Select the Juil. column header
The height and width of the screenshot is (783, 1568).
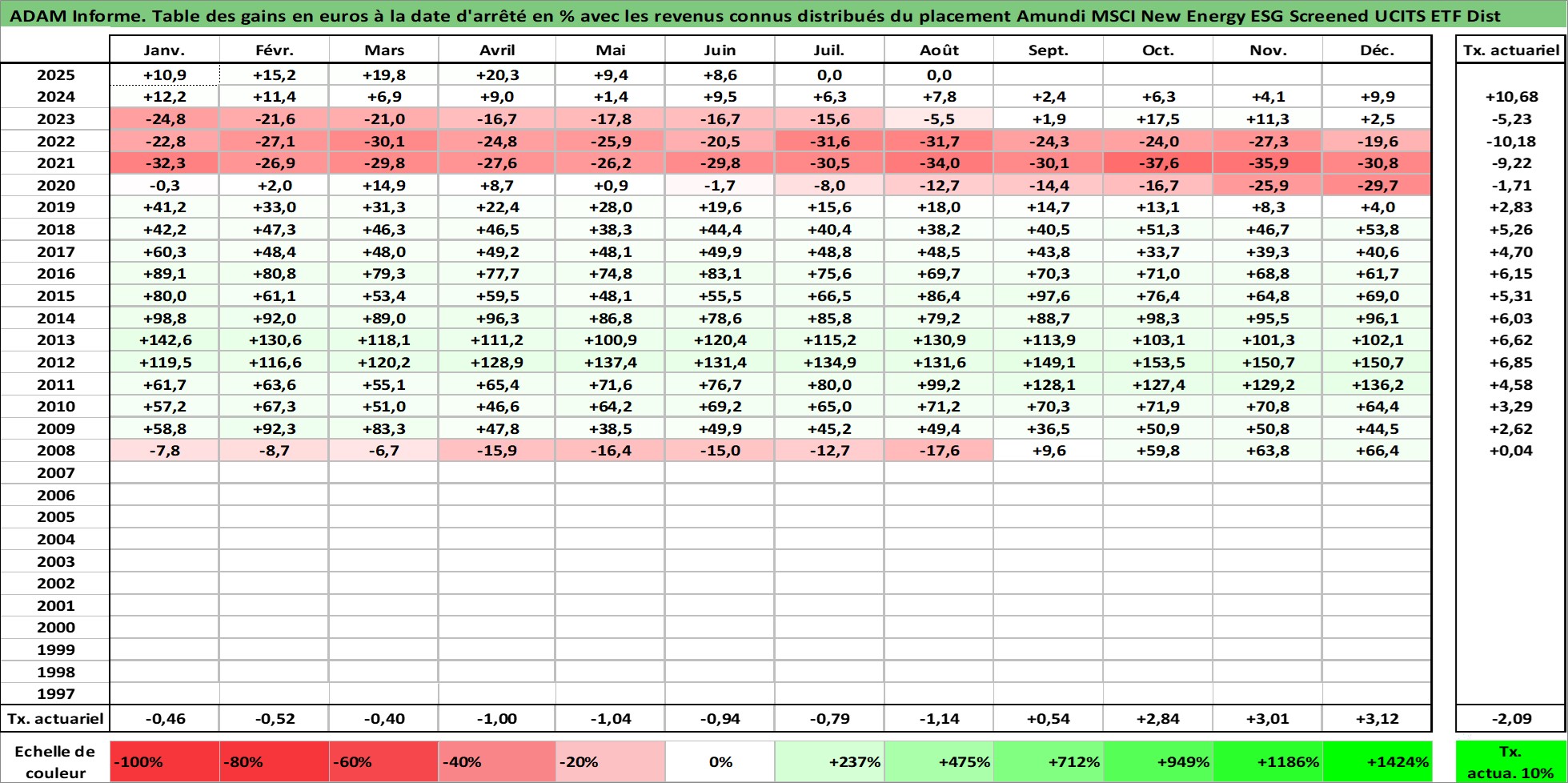click(x=829, y=50)
